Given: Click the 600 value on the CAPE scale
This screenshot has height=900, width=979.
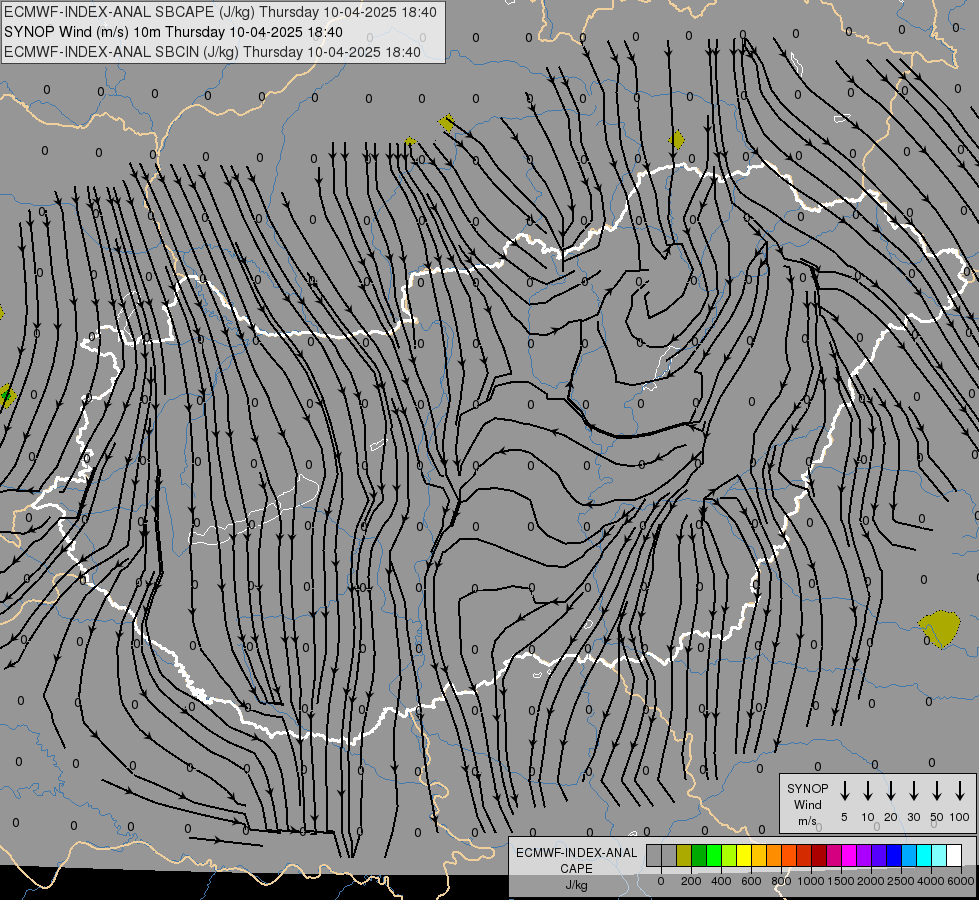Looking at the screenshot, I should coord(751,881).
